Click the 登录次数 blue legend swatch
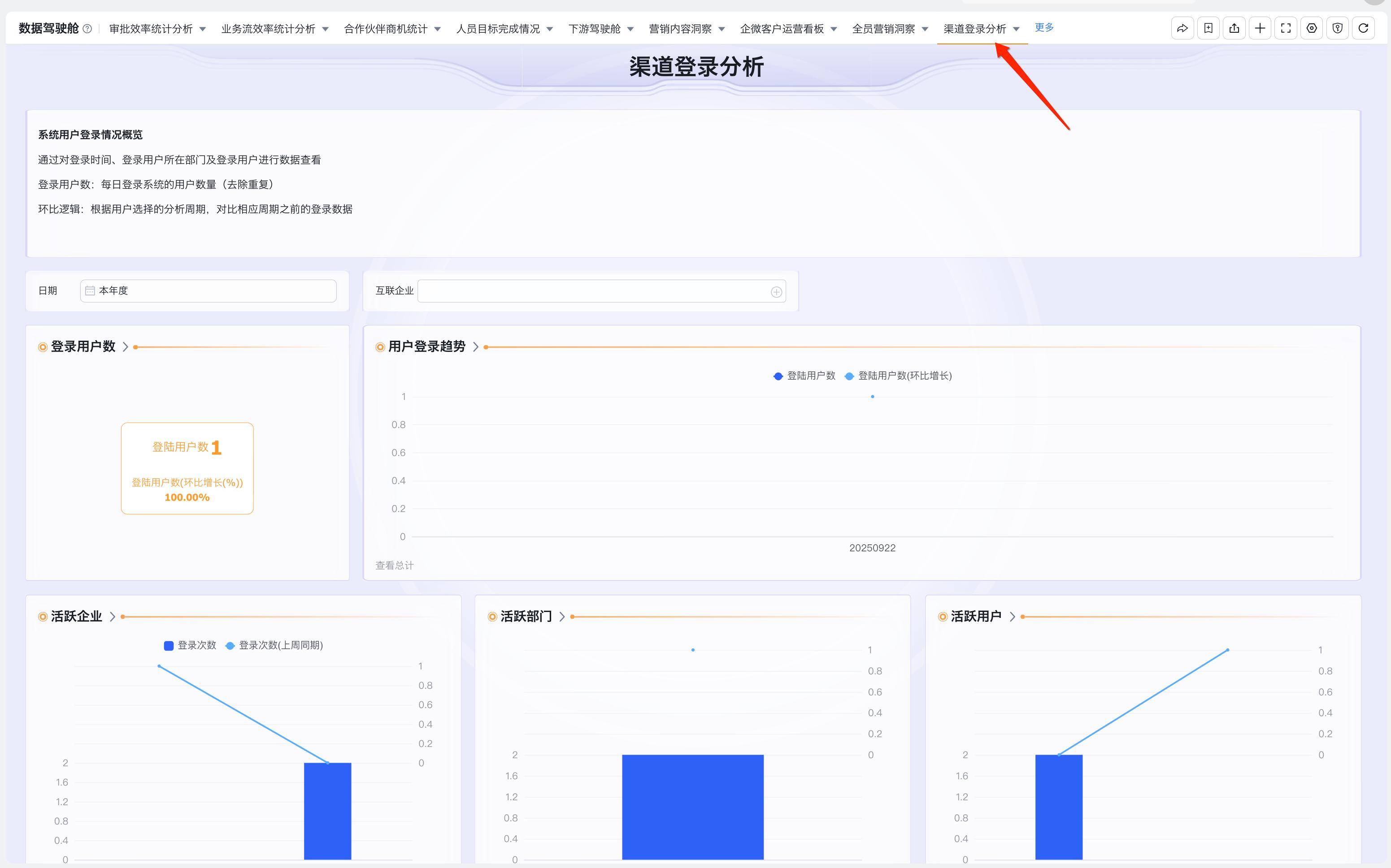This screenshot has height=868, width=1391. pyautogui.click(x=169, y=646)
